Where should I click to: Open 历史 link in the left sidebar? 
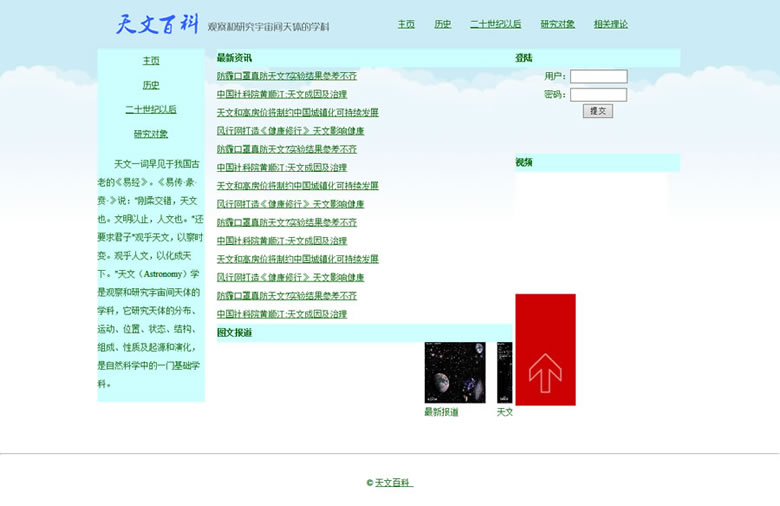[x=151, y=85]
